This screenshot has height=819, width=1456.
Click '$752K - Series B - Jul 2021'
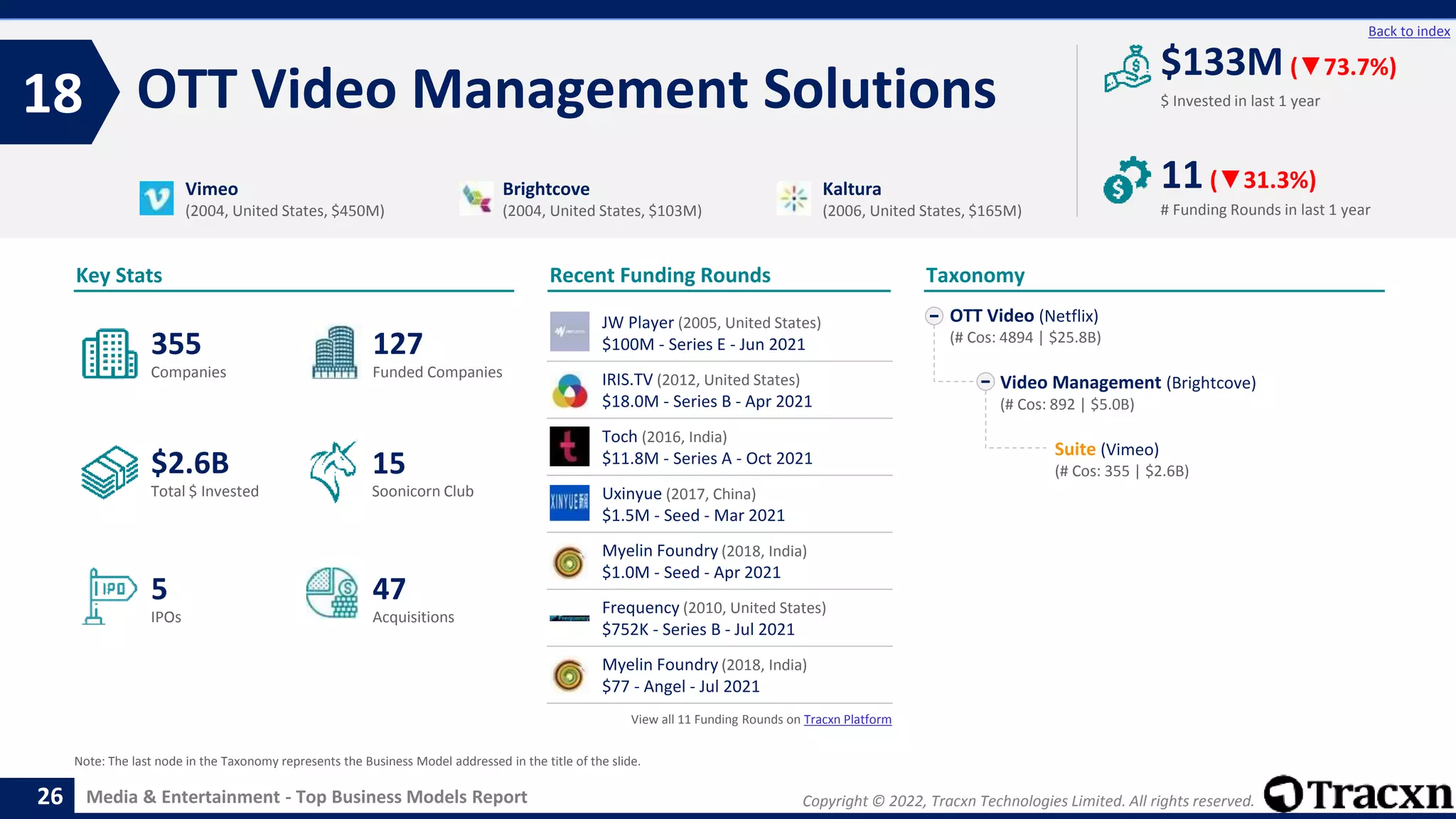tap(699, 629)
